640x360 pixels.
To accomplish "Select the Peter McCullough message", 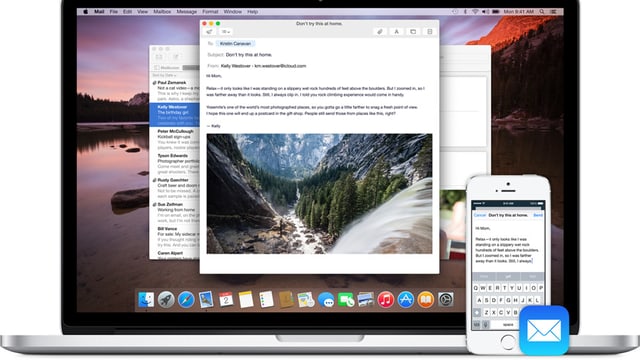I will [x=175, y=139].
